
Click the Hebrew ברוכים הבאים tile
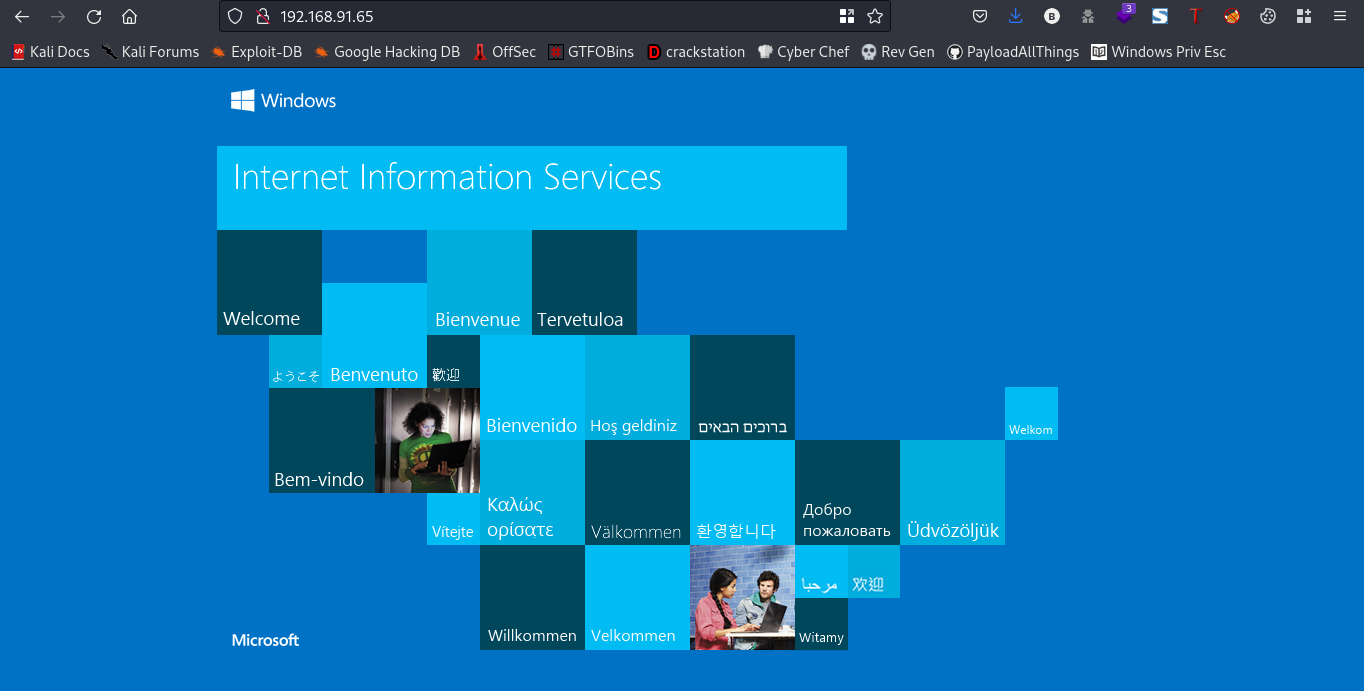742,387
